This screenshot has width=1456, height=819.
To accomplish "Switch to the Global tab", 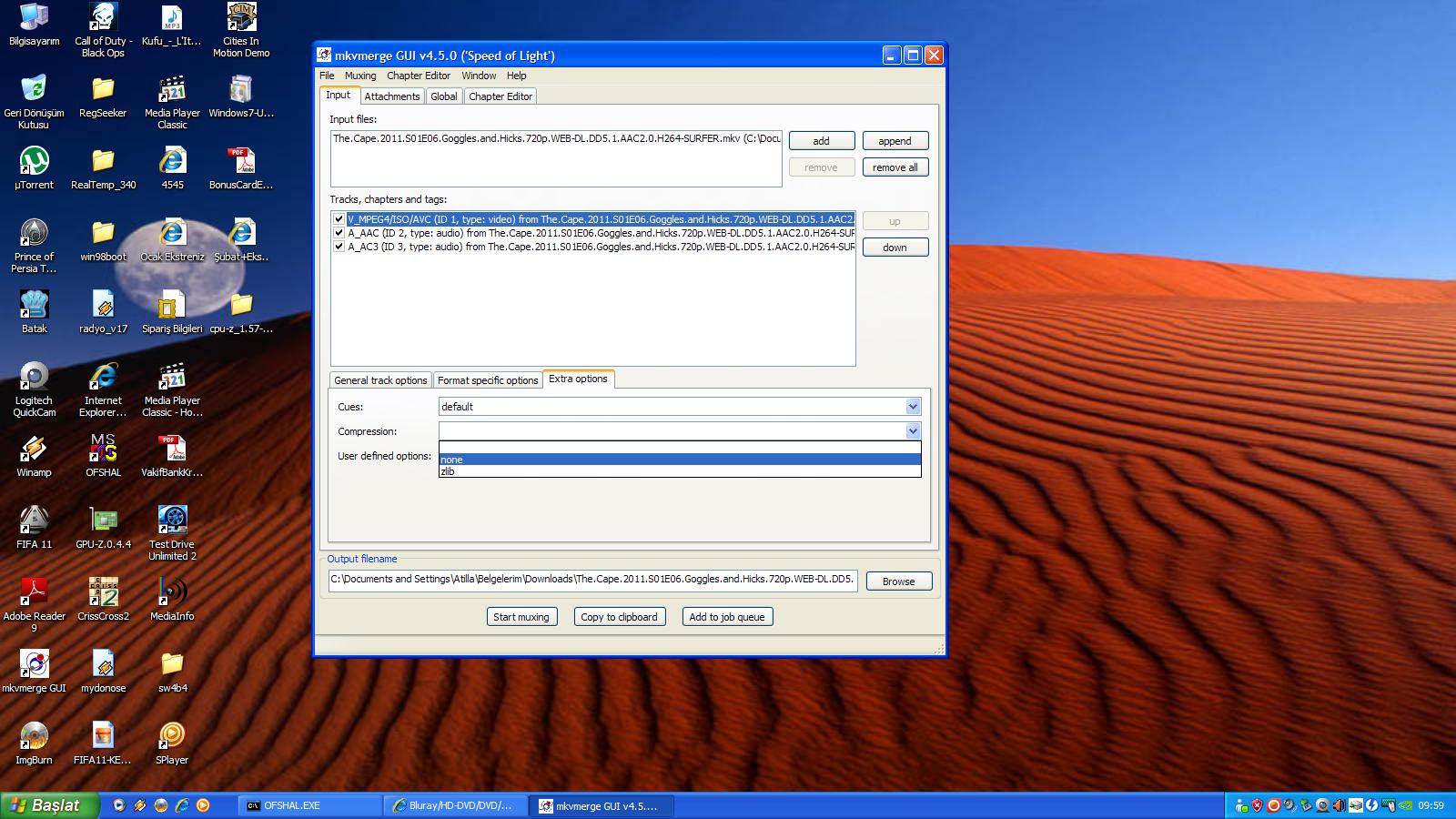I will pos(444,96).
